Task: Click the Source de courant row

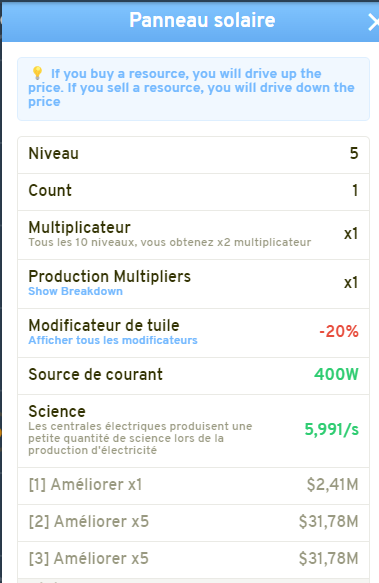Action: pos(193,375)
